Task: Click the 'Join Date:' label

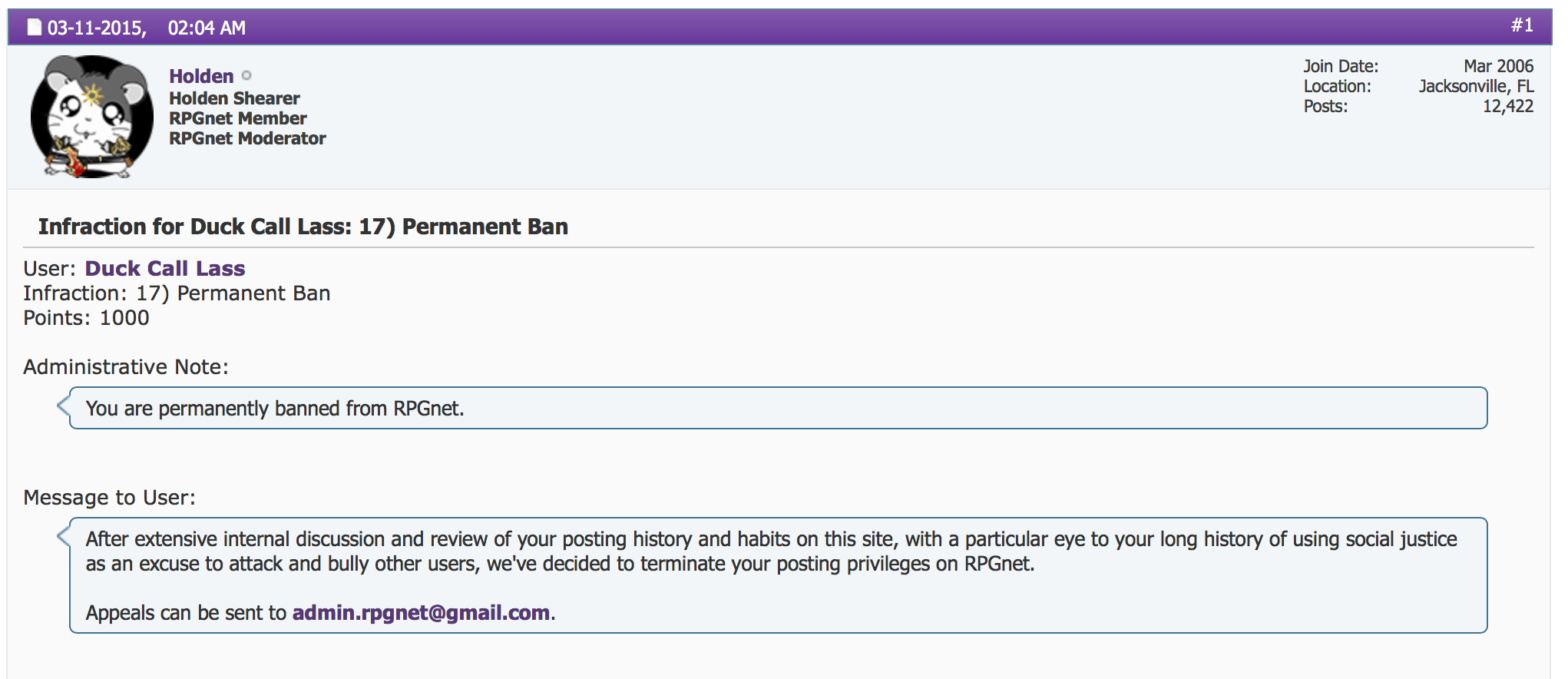Action: pos(1341,66)
